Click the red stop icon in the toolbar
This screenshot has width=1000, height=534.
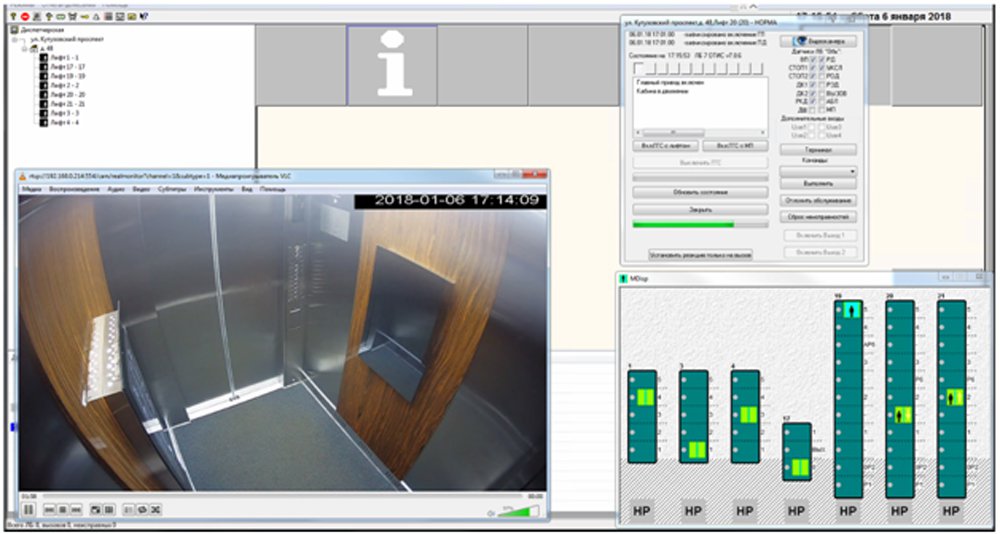tap(24, 17)
